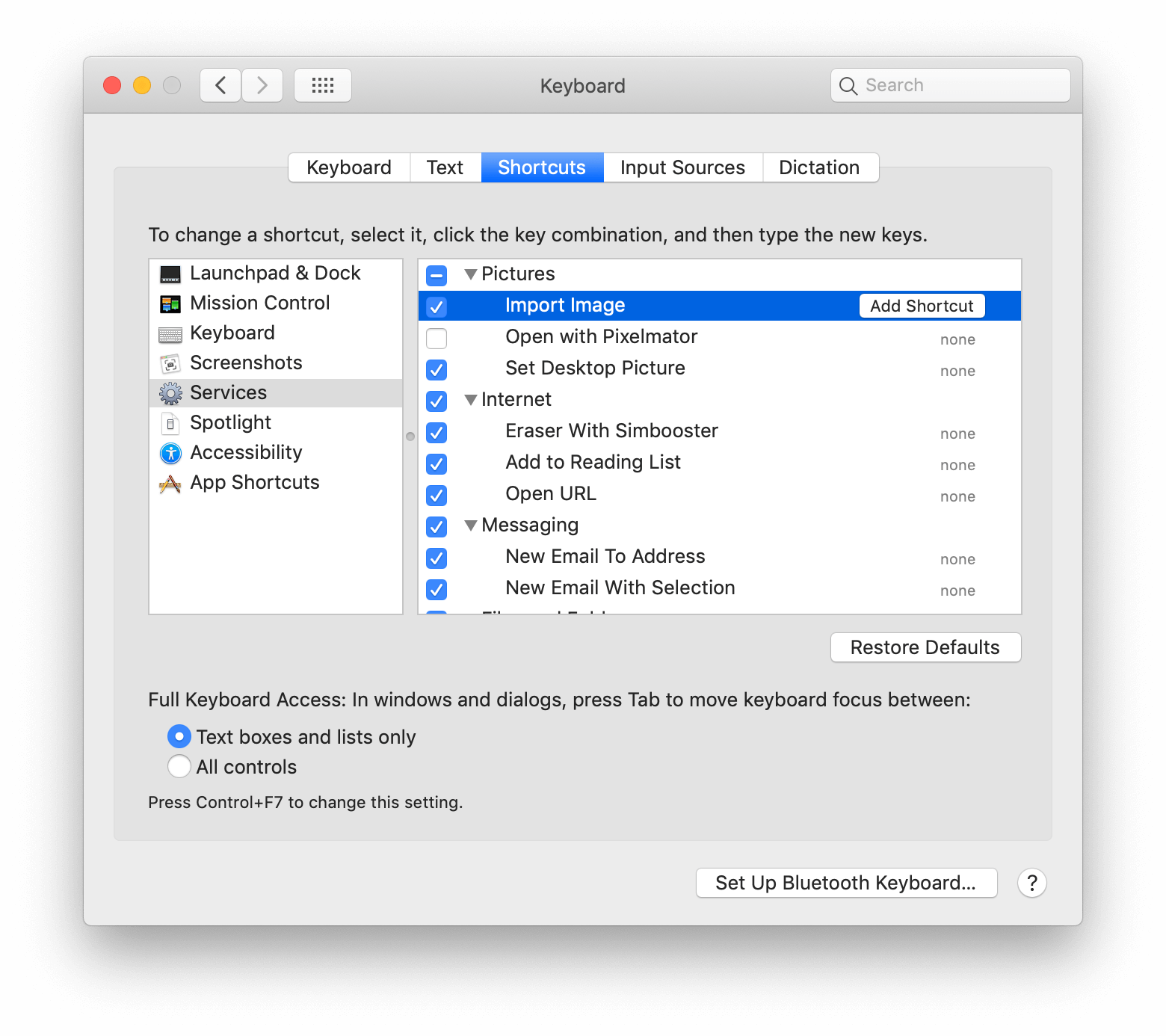Click the search magnifying glass icon

click(x=848, y=86)
